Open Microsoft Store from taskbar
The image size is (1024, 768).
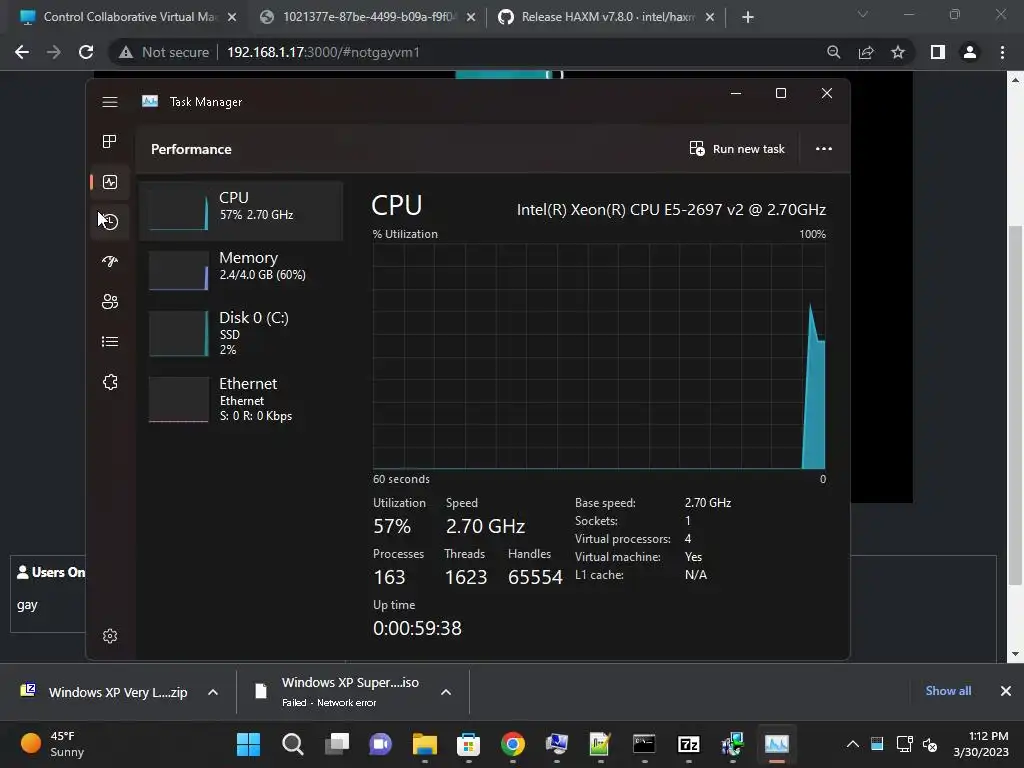(x=468, y=744)
